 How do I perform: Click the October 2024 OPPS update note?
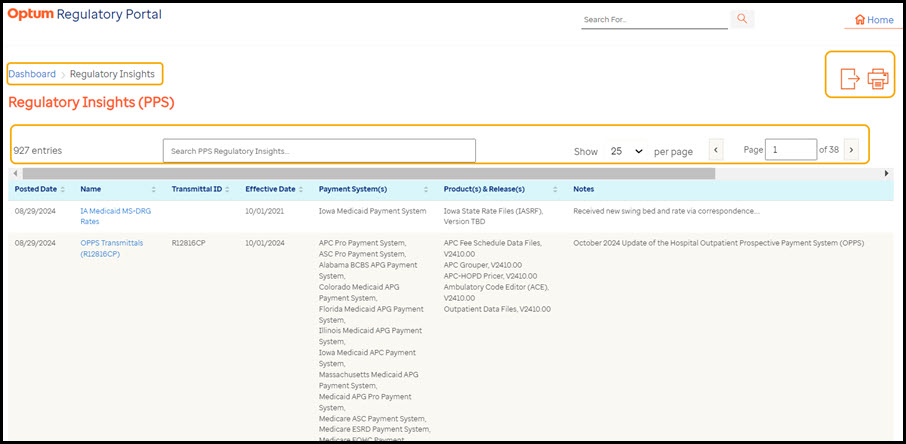point(719,243)
